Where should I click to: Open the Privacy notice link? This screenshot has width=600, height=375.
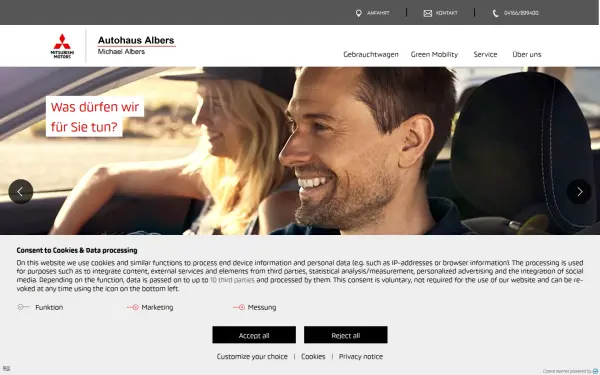[x=360, y=356]
